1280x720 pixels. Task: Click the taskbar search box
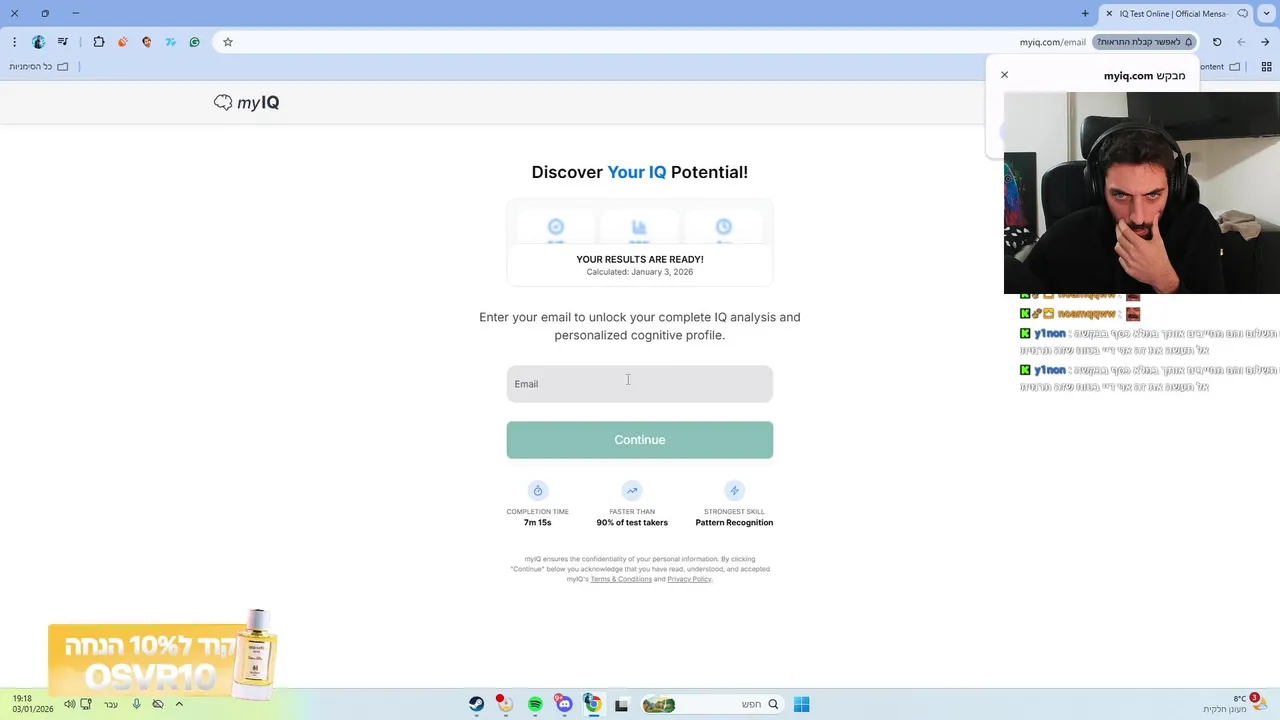[x=711, y=704]
